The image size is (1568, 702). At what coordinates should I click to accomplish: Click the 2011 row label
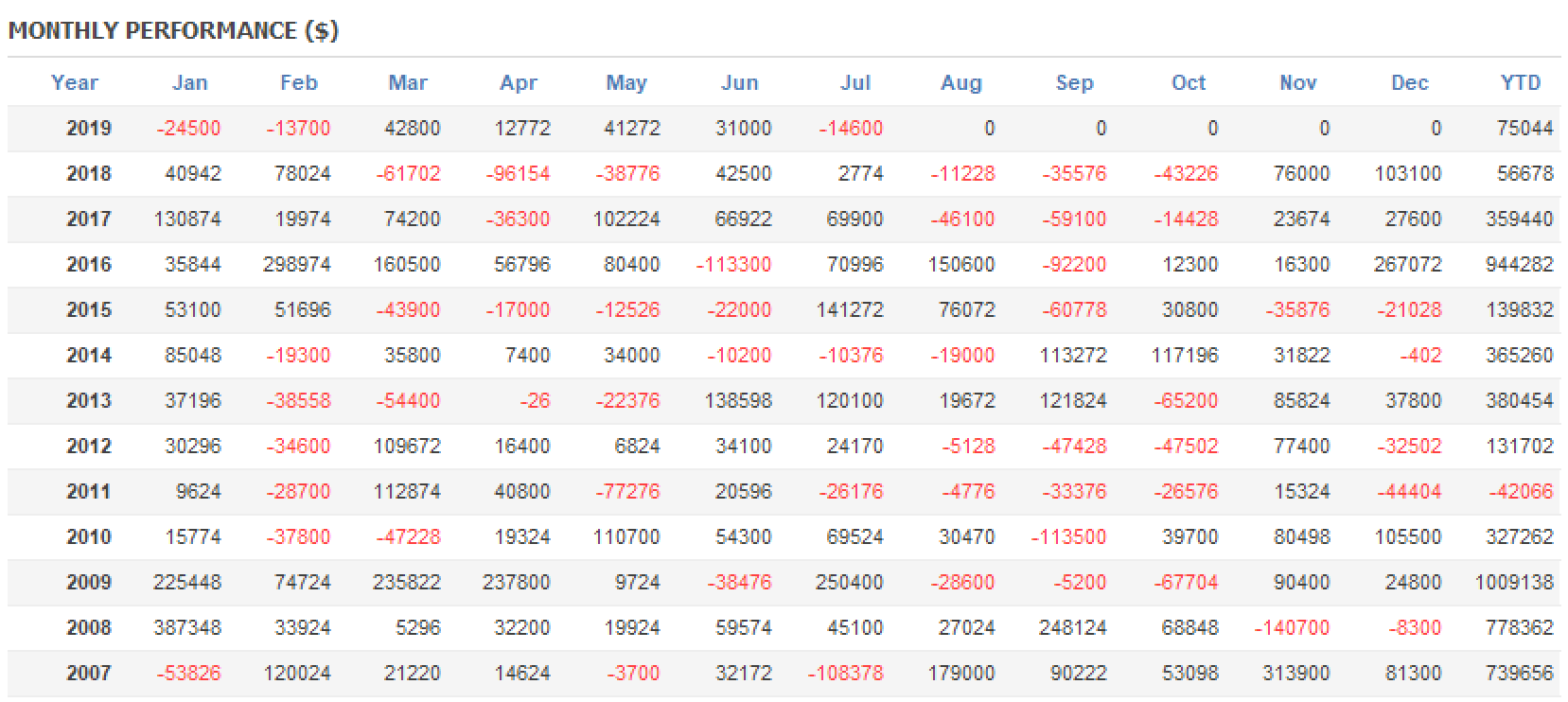pos(89,492)
